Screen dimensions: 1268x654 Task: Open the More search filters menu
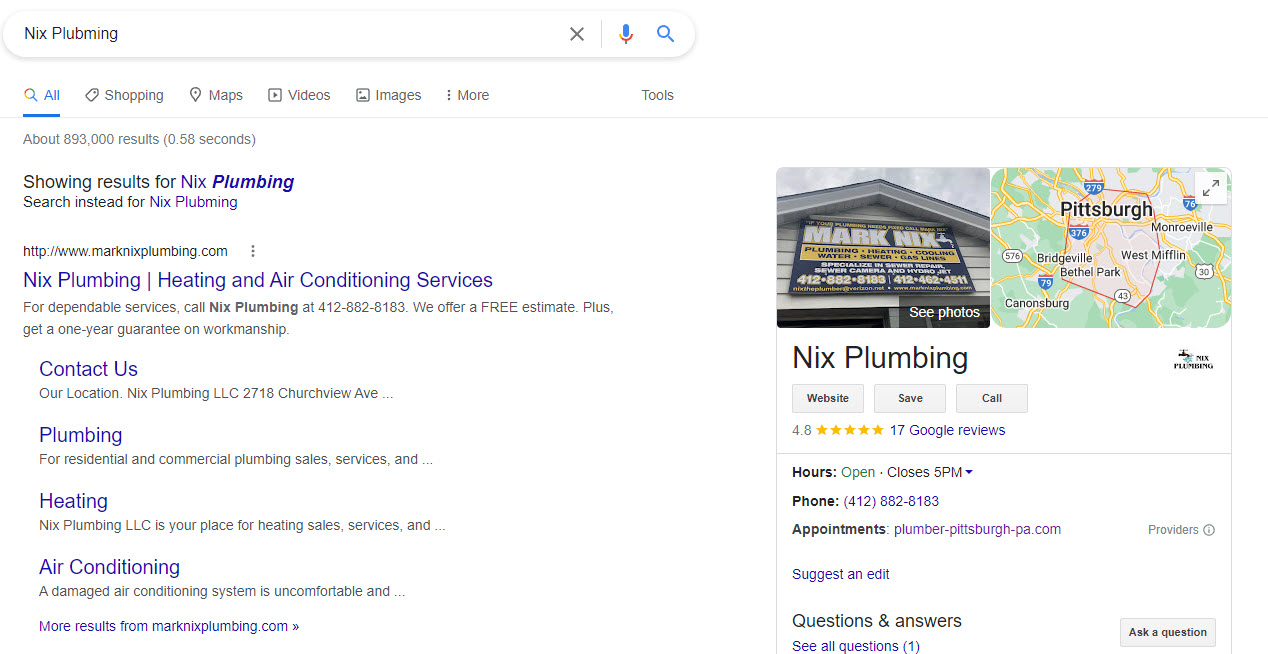click(467, 95)
